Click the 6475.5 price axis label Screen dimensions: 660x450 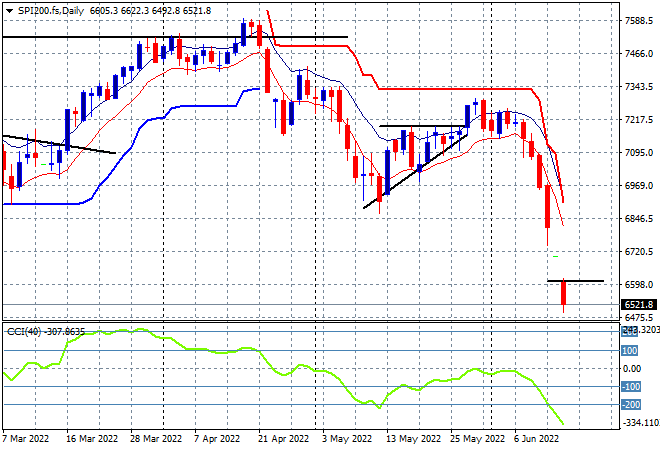pyautogui.click(x=639, y=317)
